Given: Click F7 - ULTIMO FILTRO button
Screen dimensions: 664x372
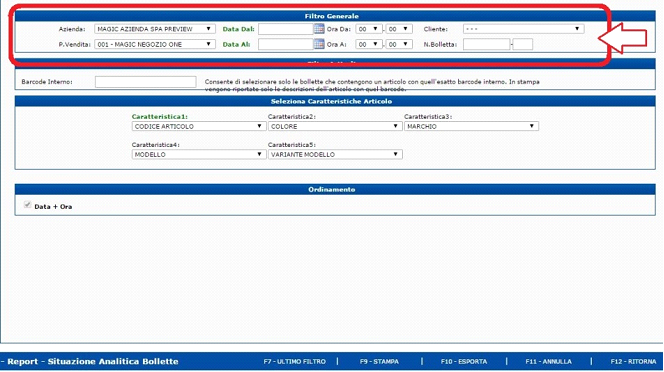Looking at the screenshot, I should click(294, 361).
